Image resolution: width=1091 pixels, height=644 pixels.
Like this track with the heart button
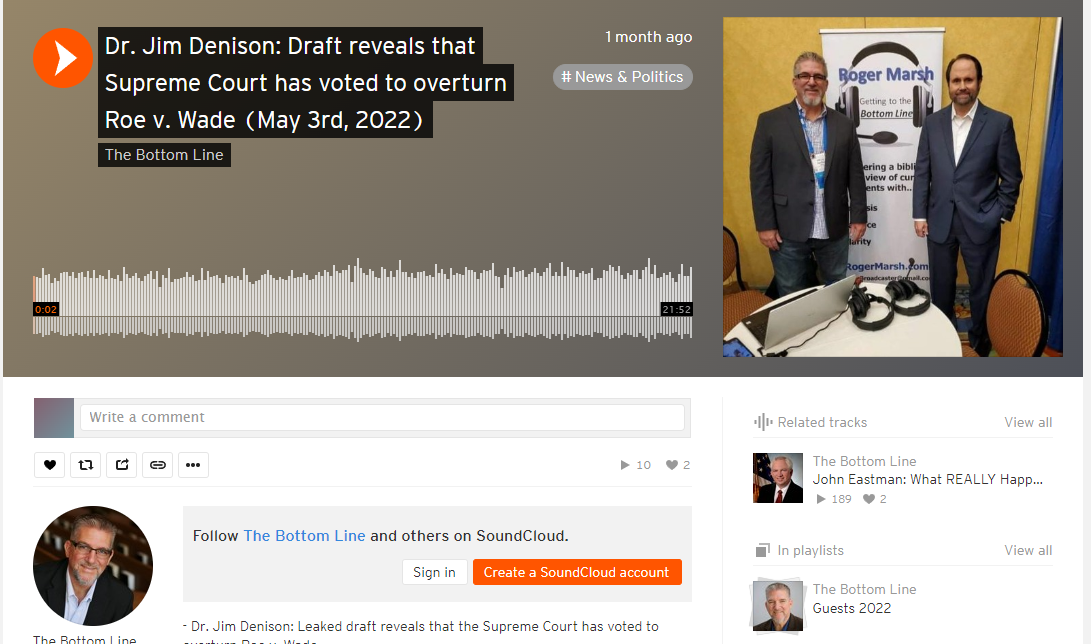pyautogui.click(x=49, y=465)
